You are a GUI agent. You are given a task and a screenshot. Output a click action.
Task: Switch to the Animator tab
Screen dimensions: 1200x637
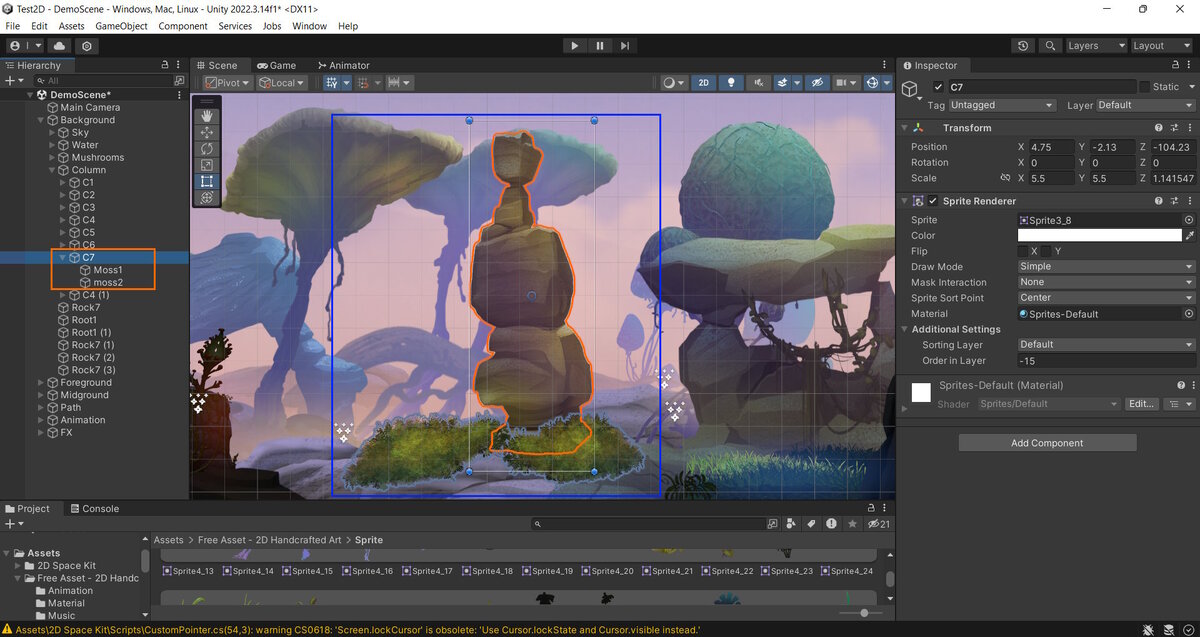click(x=343, y=66)
